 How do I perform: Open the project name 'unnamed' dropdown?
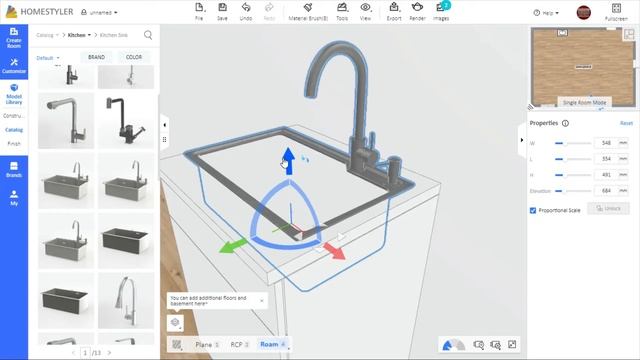(x=100, y=13)
